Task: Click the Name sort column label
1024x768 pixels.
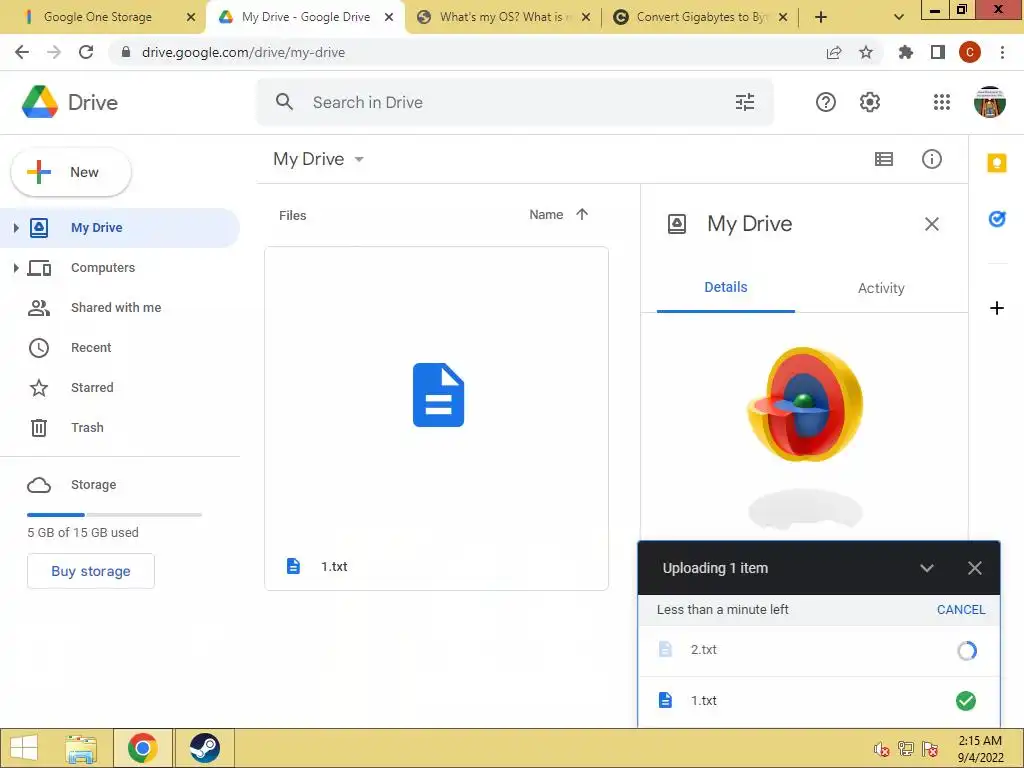Action: pyautogui.click(x=546, y=214)
